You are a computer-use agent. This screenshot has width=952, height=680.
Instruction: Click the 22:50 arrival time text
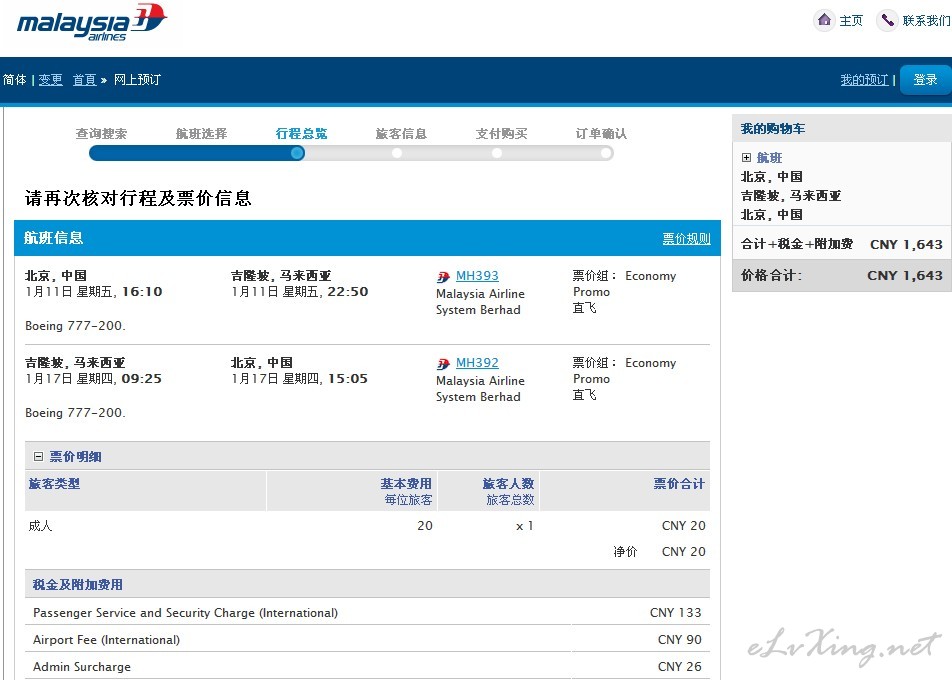point(348,291)
